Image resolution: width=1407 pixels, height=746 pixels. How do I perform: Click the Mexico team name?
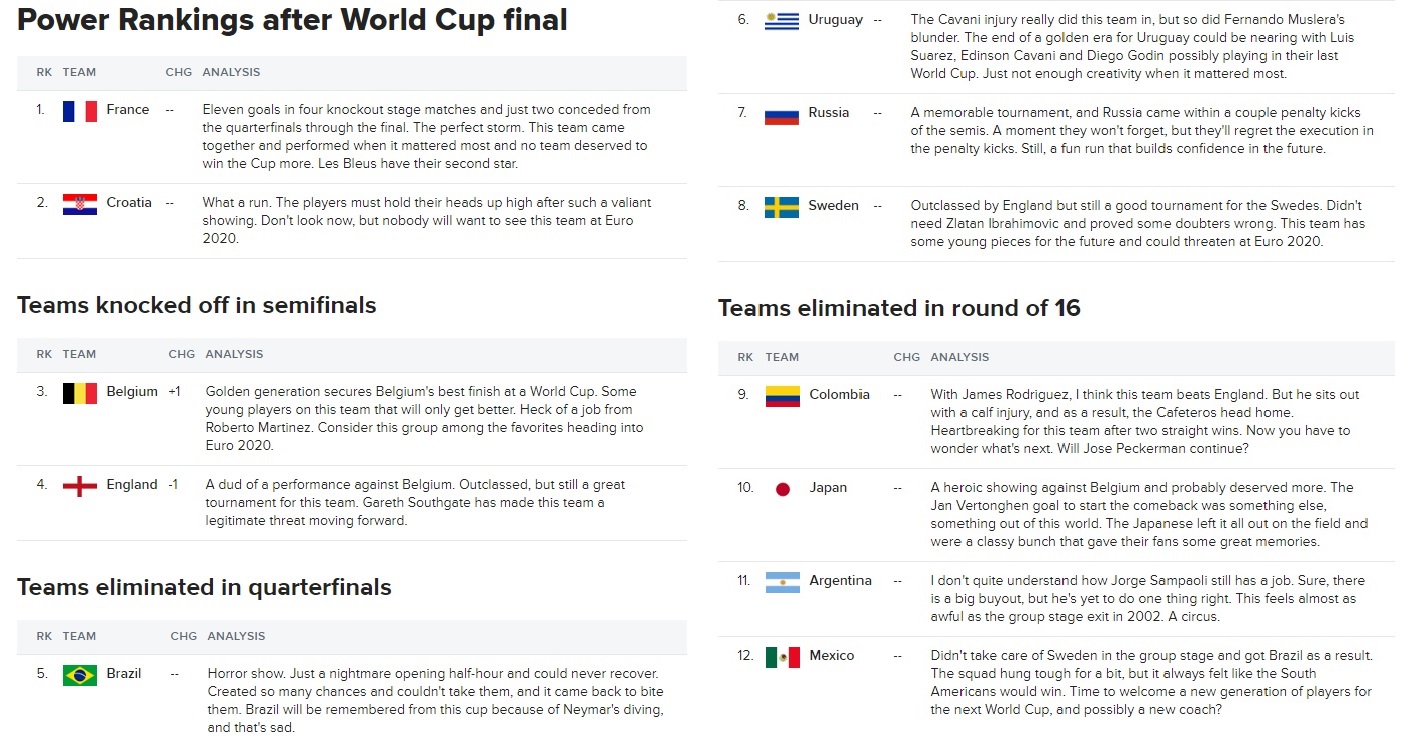831,656
